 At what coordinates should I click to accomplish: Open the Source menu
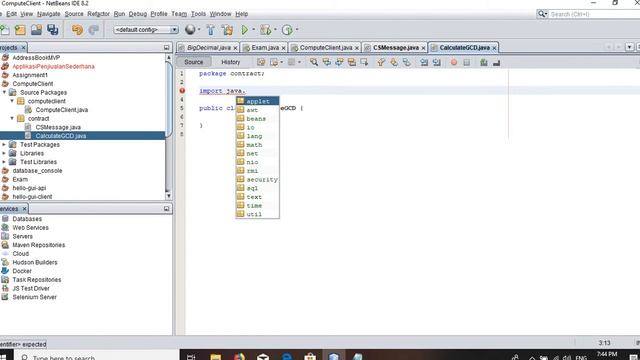point(74,14)
